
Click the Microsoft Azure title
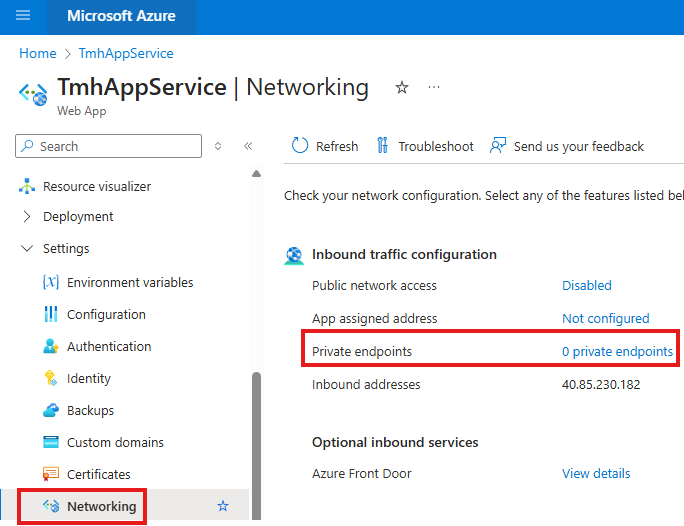pos(121,16)
